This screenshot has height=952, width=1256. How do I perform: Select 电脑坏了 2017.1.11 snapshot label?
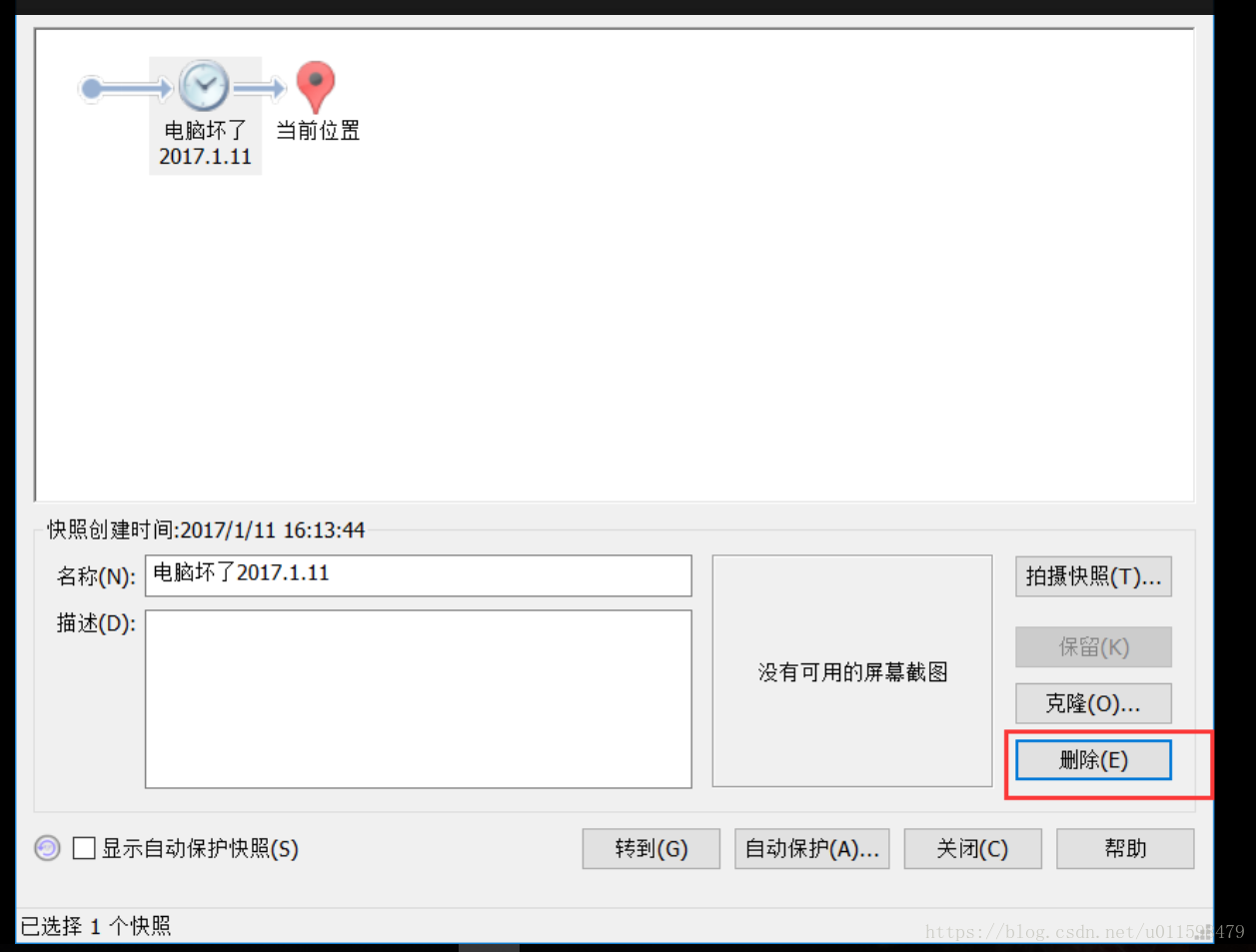(x=206, y=144)
